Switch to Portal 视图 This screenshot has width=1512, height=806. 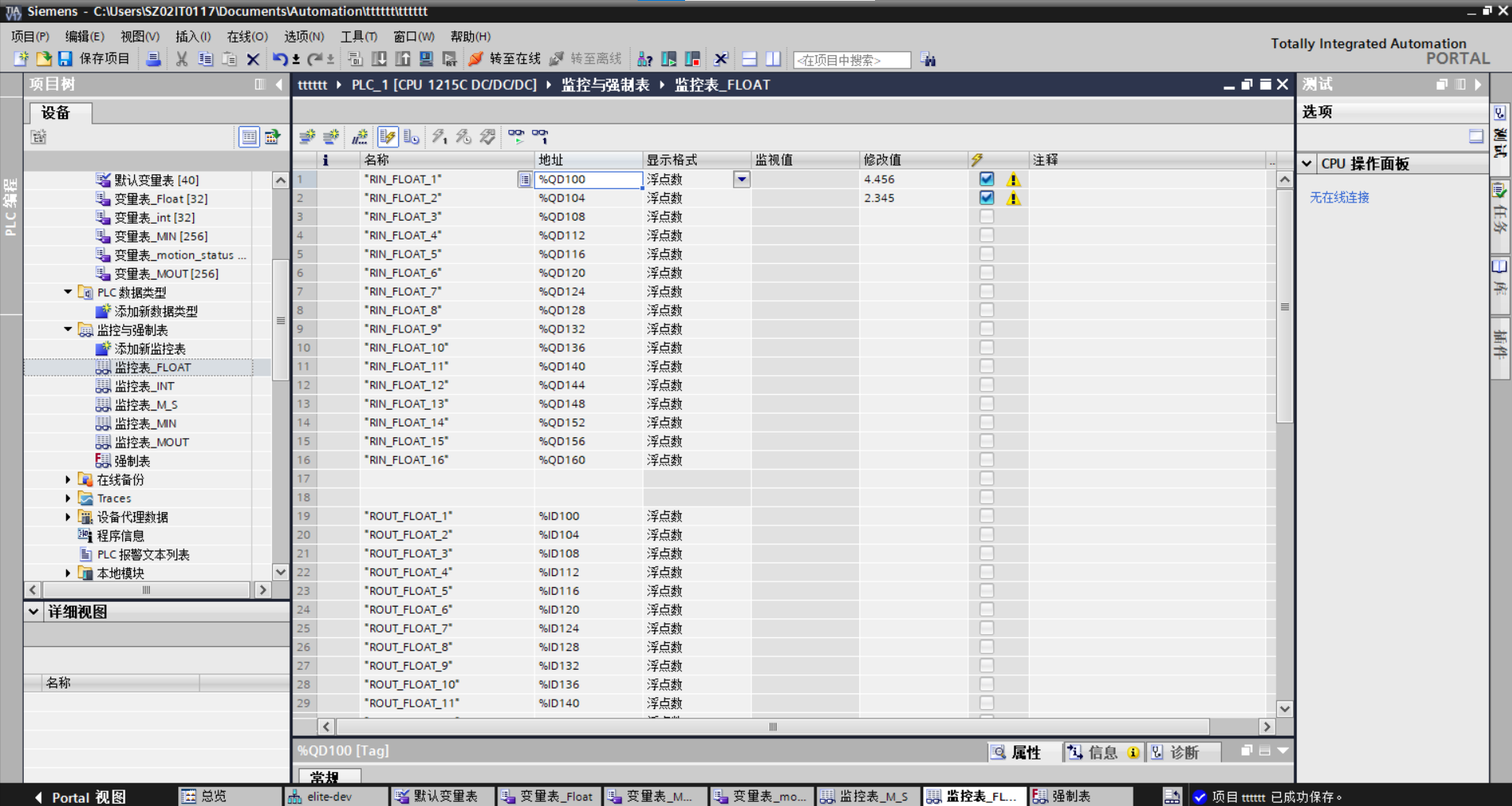coord(80,797)
